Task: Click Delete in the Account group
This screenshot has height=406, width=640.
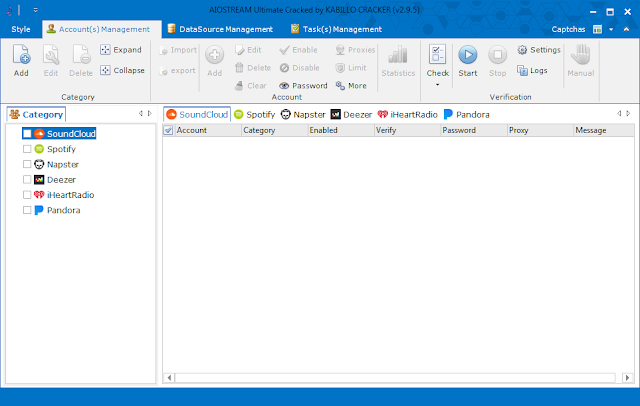Action: 253,68
